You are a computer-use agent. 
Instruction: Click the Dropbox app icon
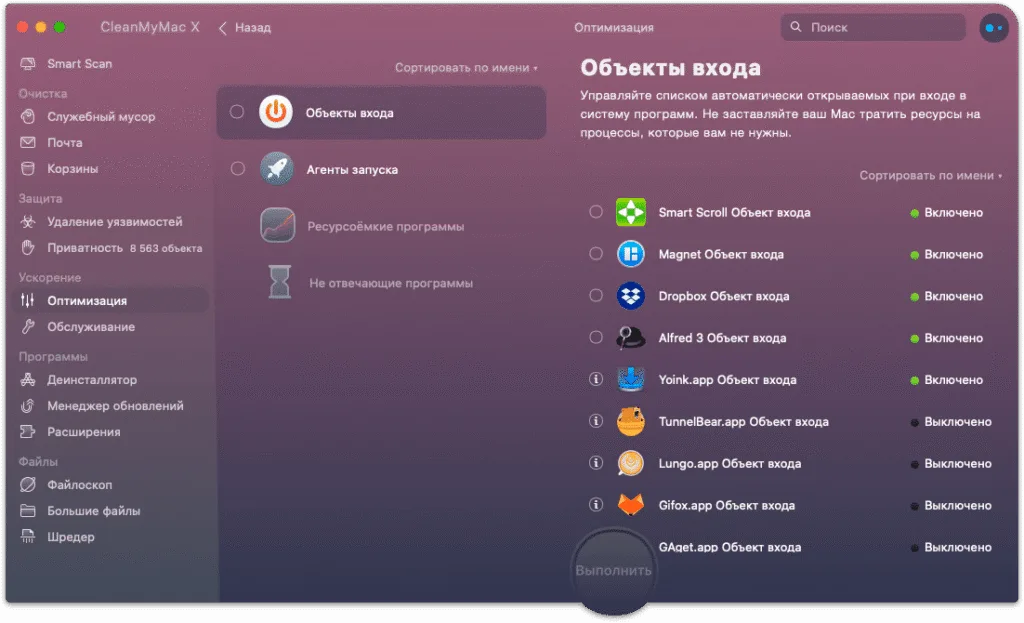pos(630,296)
